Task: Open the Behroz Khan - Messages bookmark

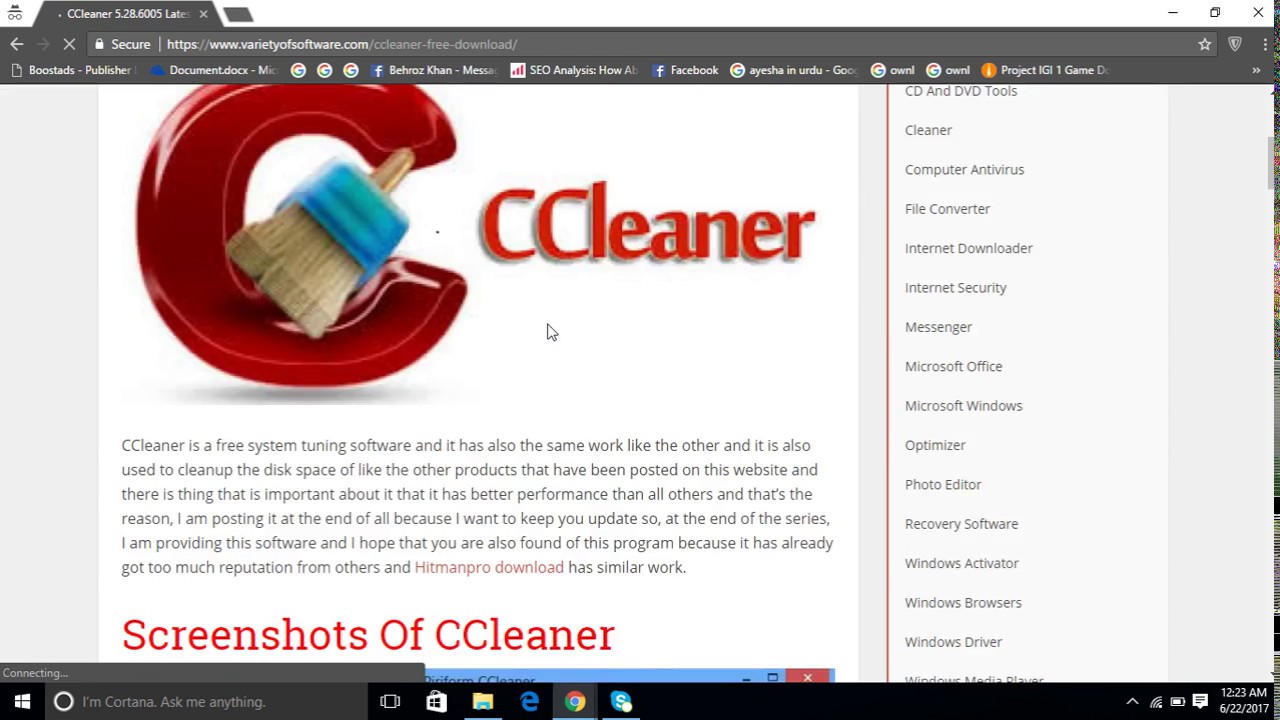Action: tap(434, 70)
